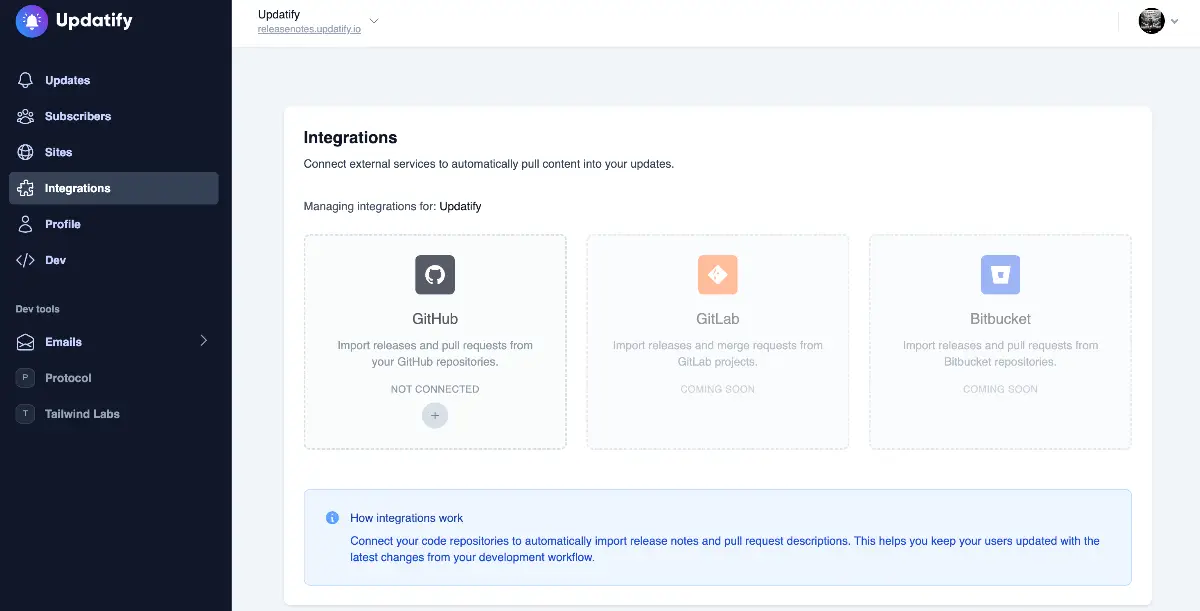Click the 'Connect your code repositories' info paragraph
This screenshot has width=1200, height=611.
(x=725, y=549)
